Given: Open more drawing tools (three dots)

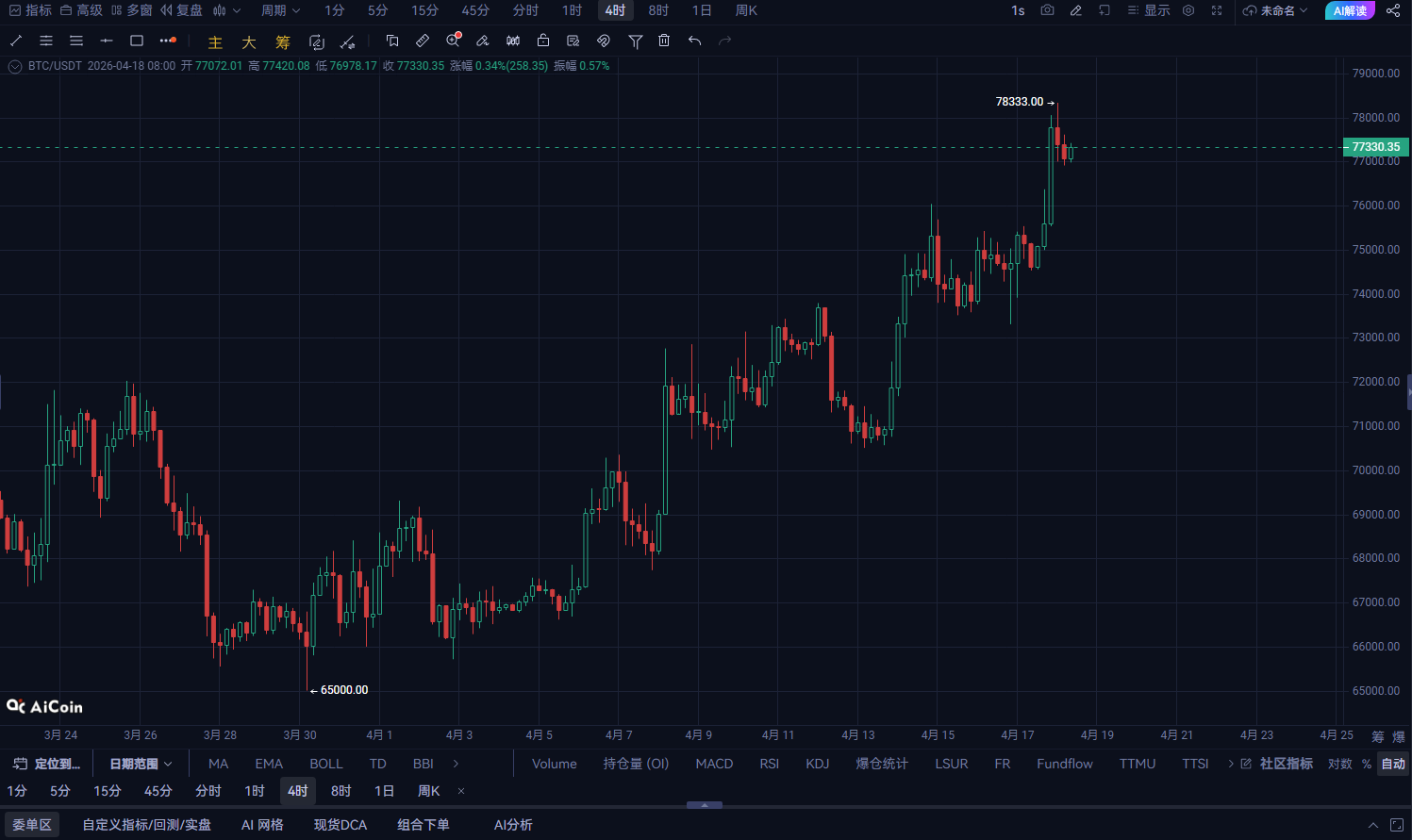Looking at the screenshot, I should [x=168, y=41].
